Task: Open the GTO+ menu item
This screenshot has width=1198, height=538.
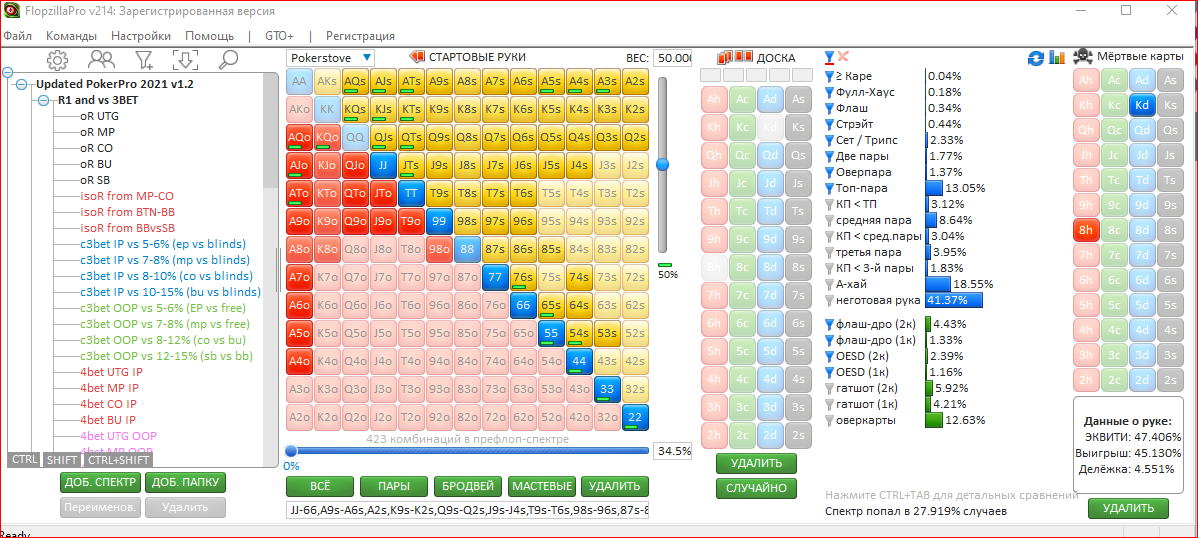Action: click(280, 36)
